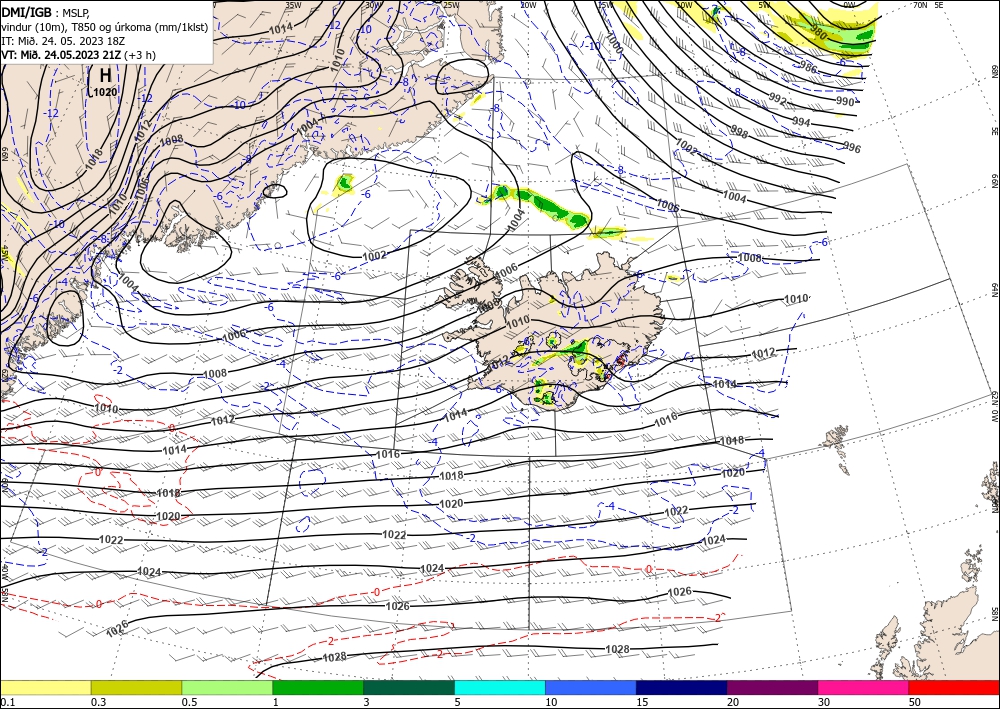Pick the dark teal 3–5 mm legend swatch
The height and width of the screenshot is (709, 1000).
coord(409,687)
